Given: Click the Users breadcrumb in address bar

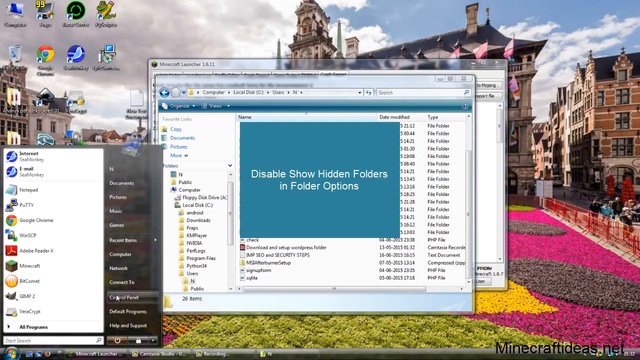Looking at the screenshot, I should tap(278, 93).
